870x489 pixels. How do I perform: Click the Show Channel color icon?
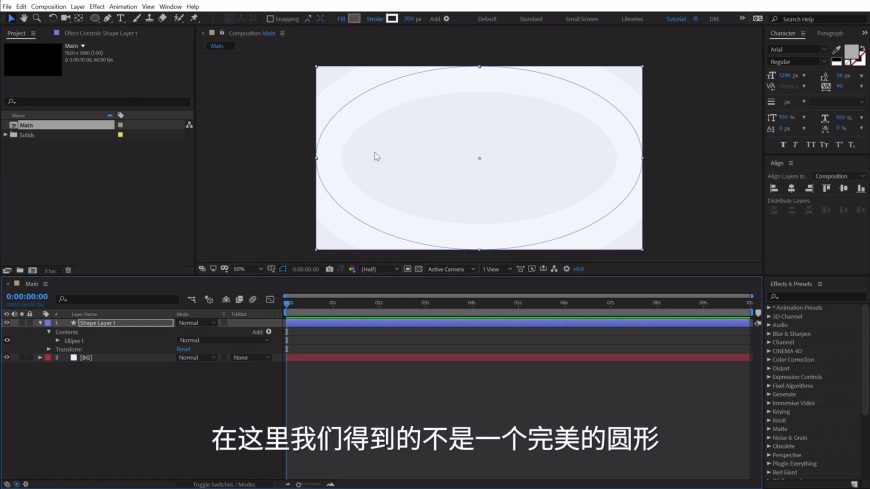point(352,269)
